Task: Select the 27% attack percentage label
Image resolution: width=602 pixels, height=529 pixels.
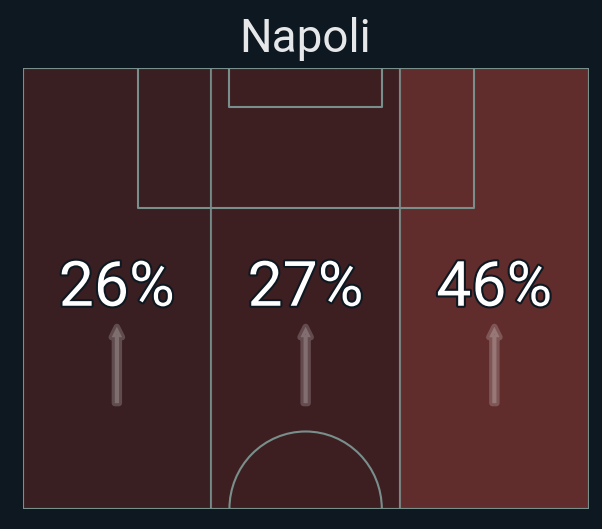Action: point(305,284)
